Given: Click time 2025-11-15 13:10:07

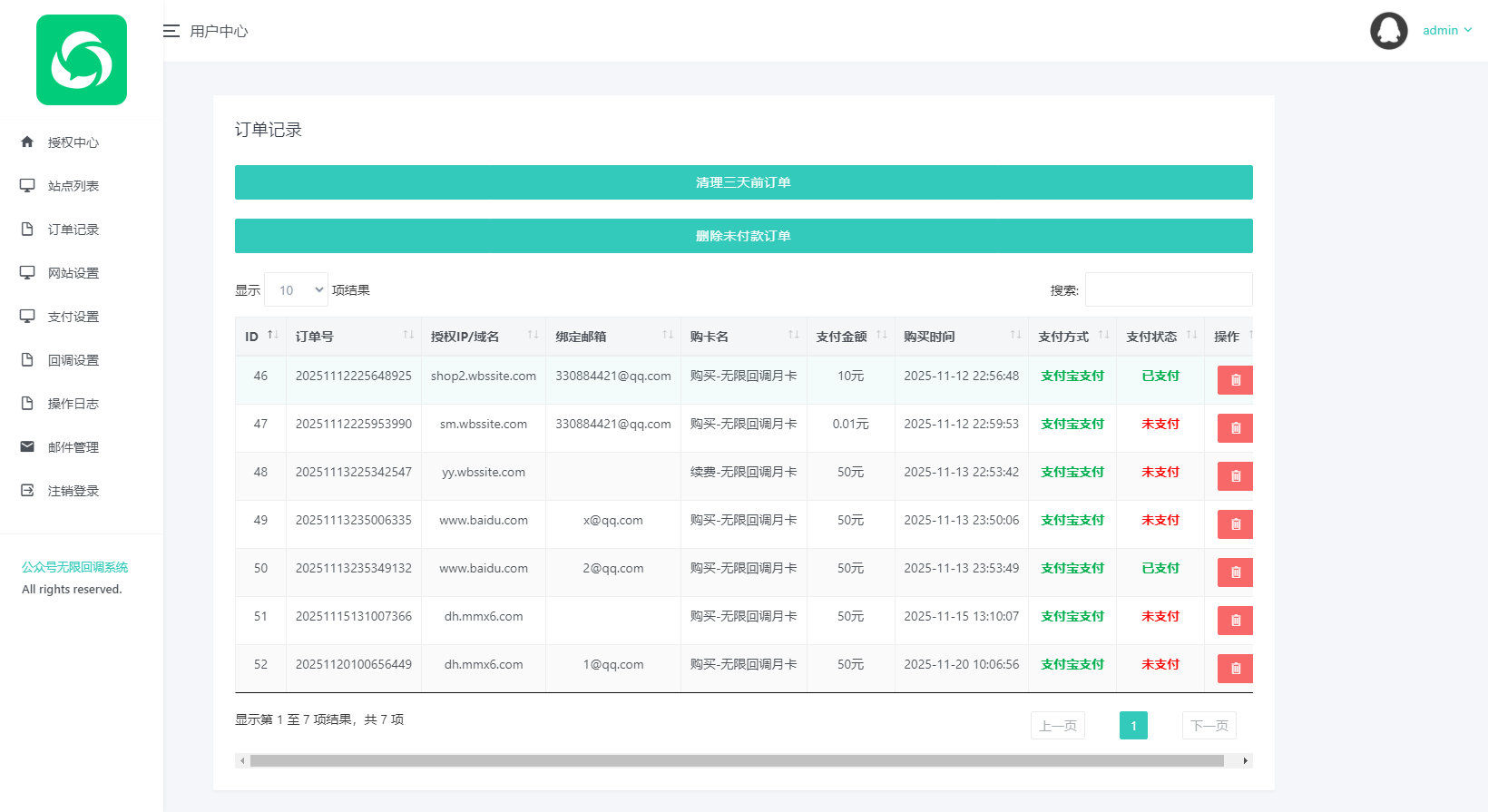Looking at the screenshot, I should click(962, 616).
